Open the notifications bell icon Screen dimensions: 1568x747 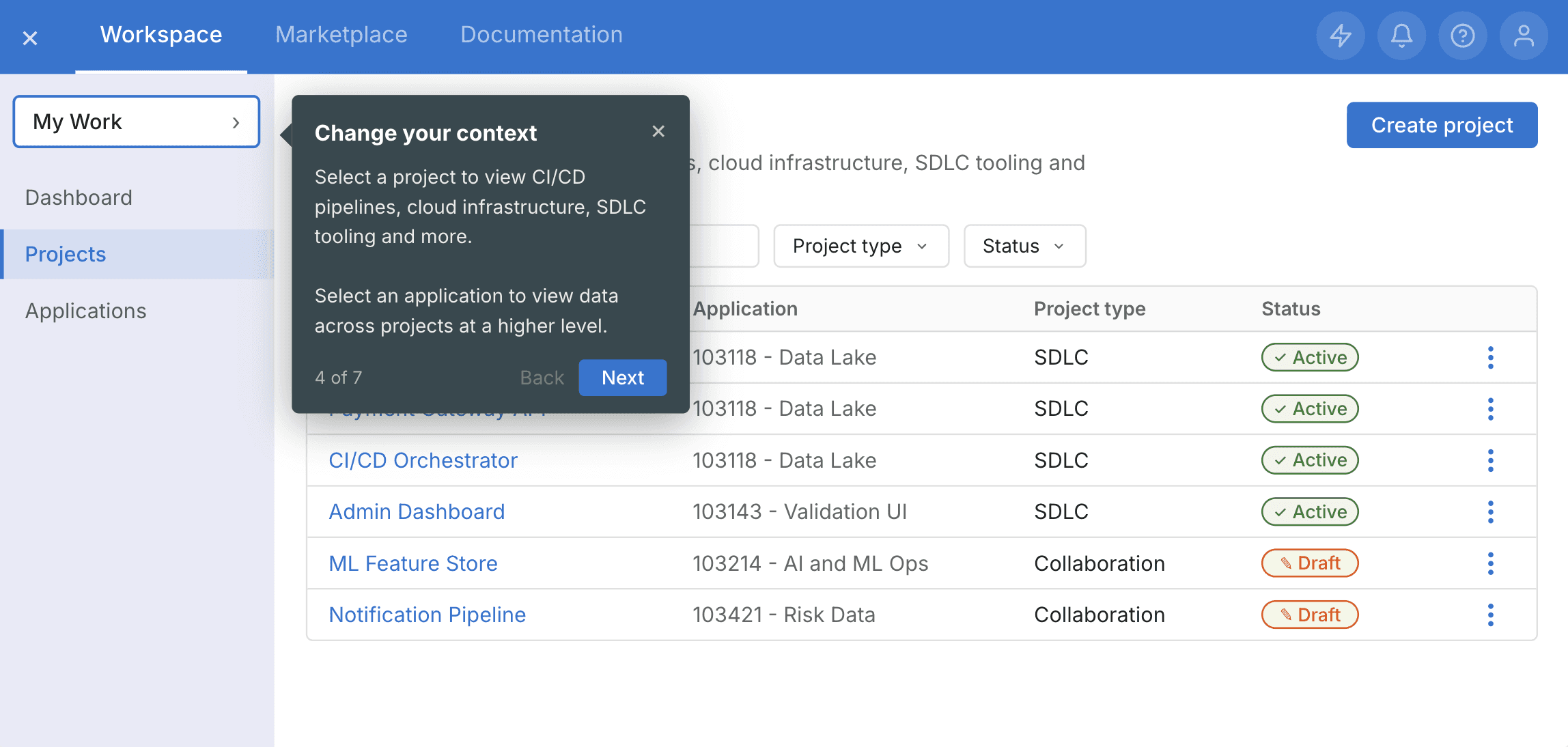[x=1401, y=36]
